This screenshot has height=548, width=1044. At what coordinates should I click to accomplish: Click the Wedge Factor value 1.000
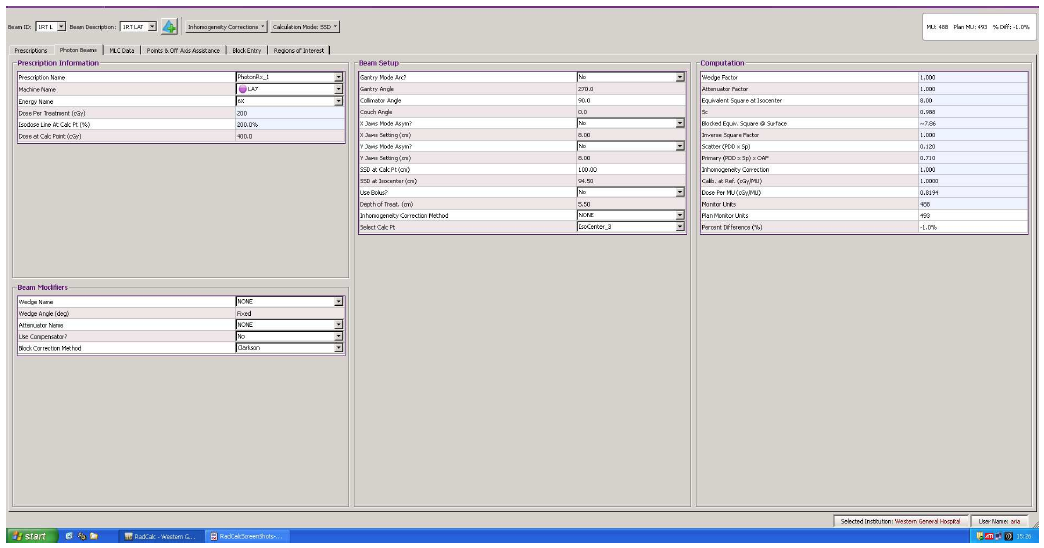coord(973,77)
